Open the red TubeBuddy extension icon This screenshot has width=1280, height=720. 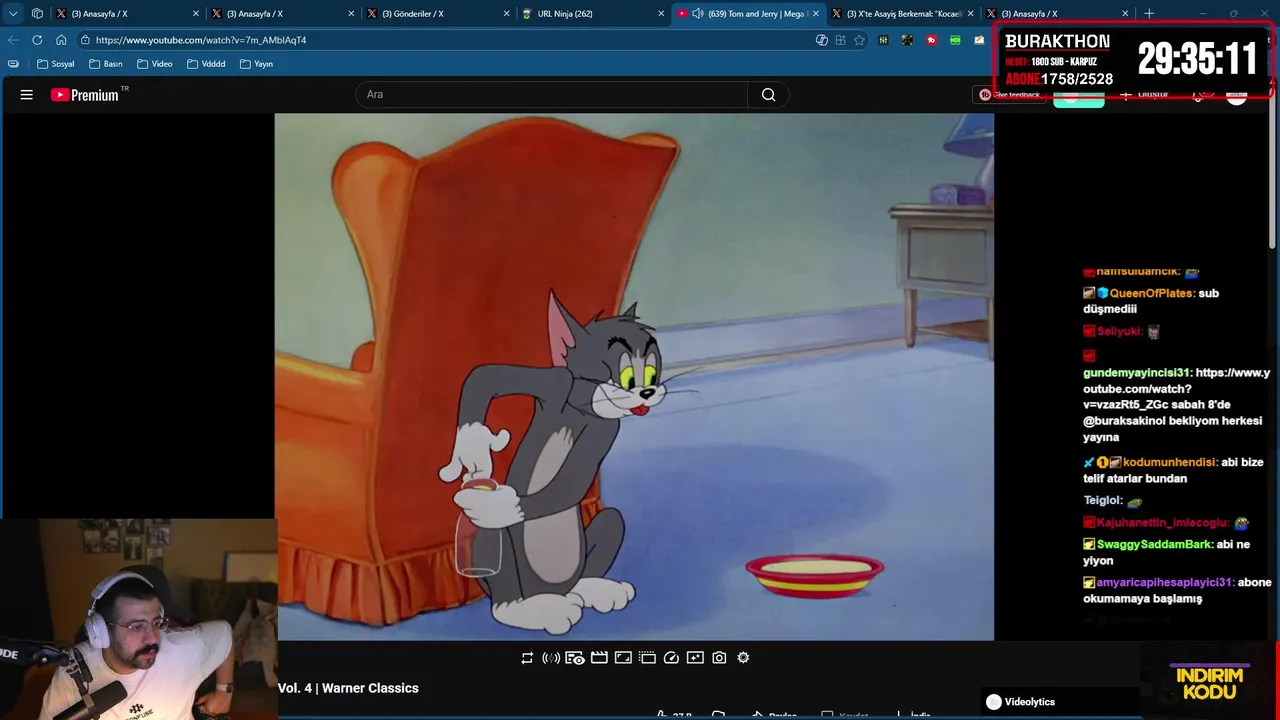point(931,40)
